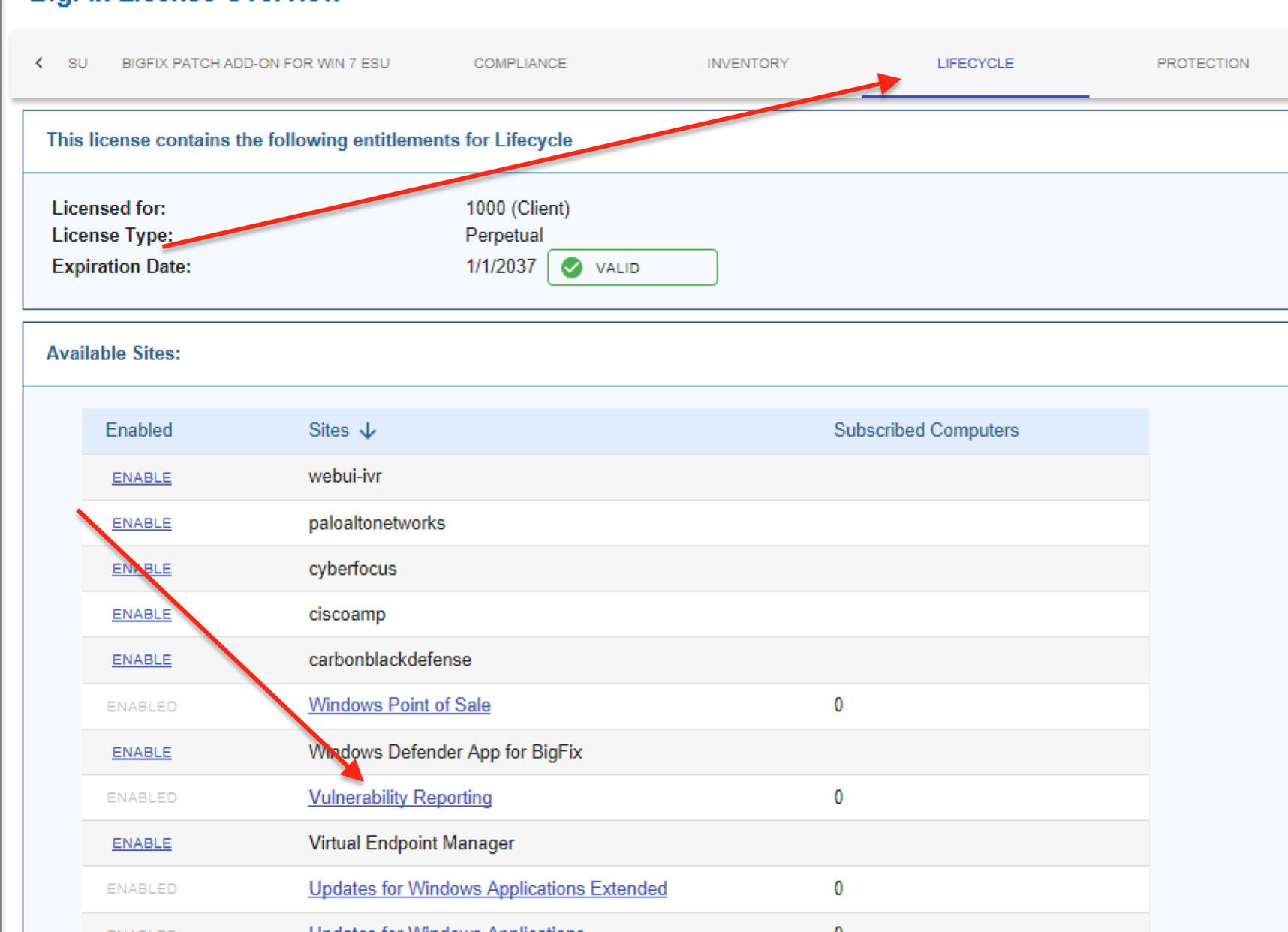Click the Subscribed Computers column header
Screen dimensions: 1288x932
[925, 431]
